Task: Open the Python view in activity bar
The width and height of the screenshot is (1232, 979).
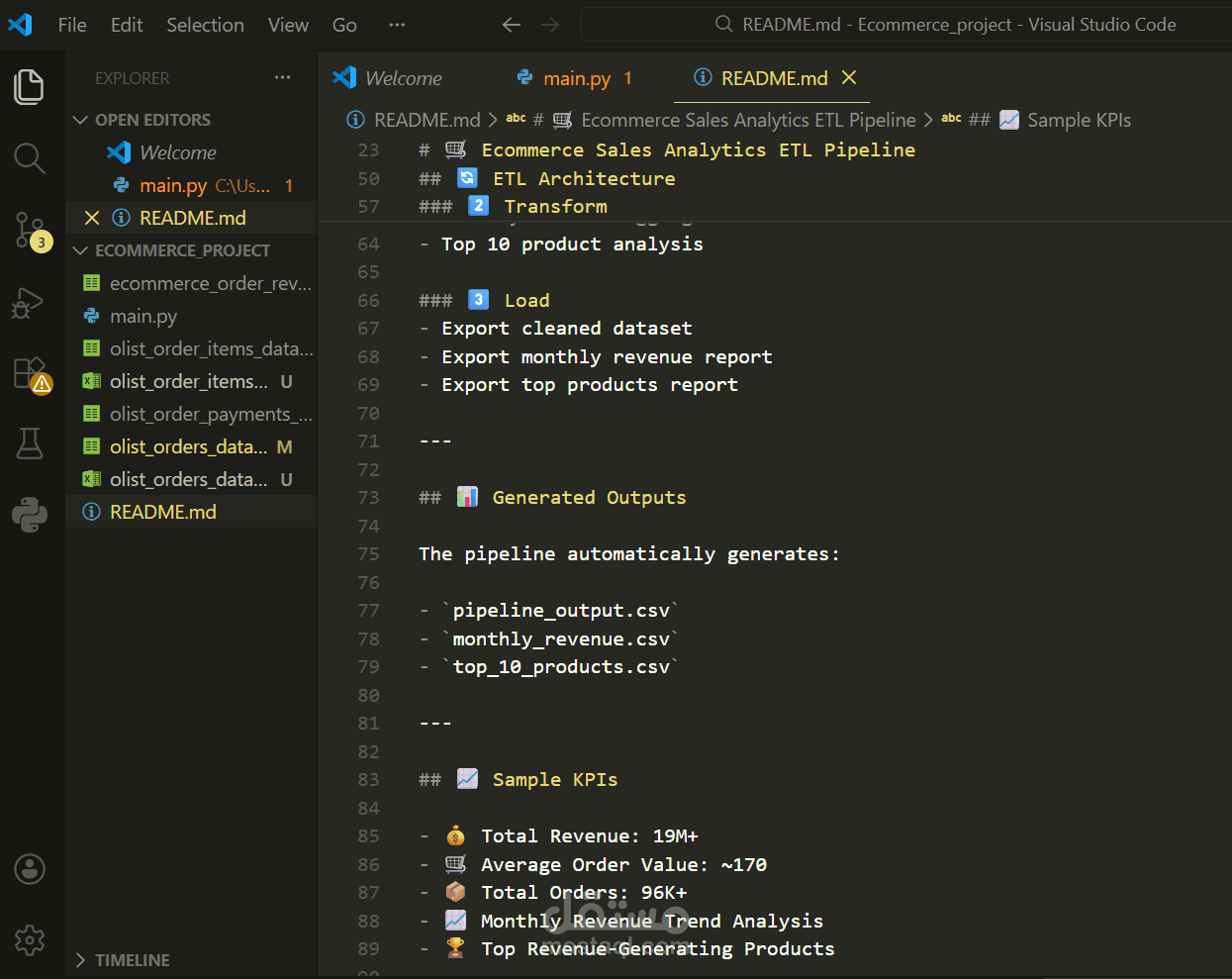Action: pos(30,515)
